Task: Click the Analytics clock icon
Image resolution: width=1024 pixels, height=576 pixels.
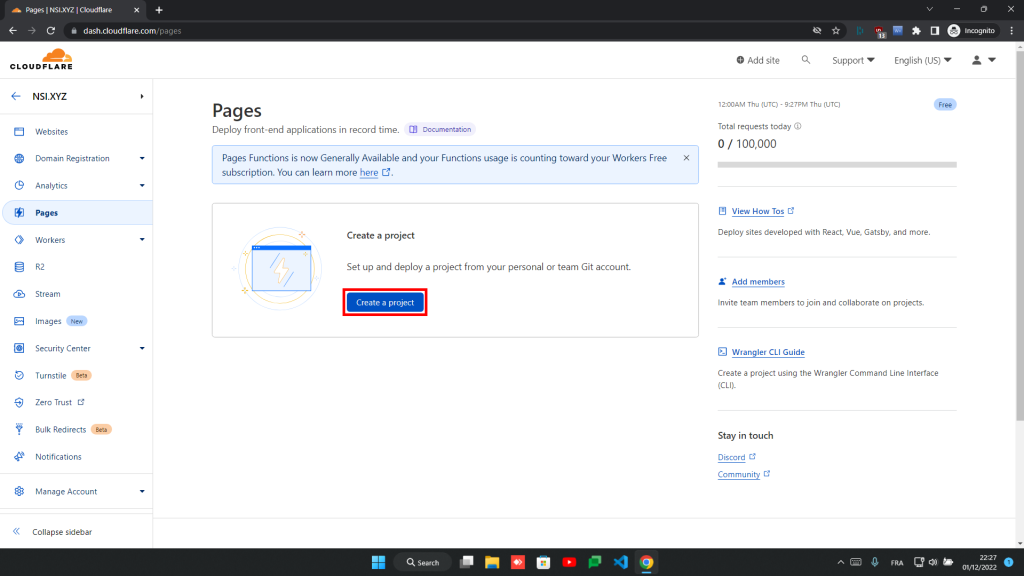Action: 19,185
